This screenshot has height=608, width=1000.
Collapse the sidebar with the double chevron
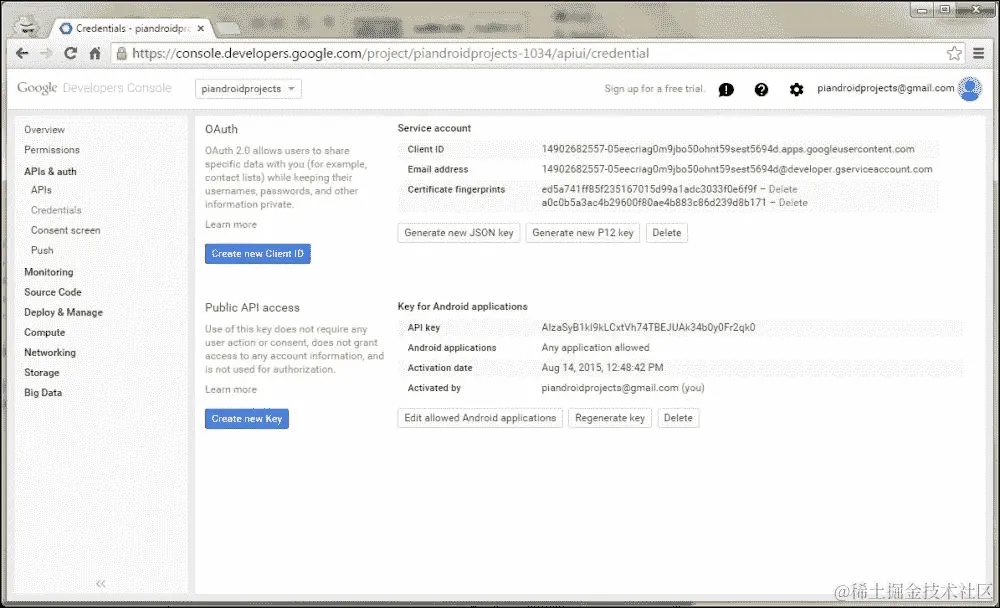[101, 584]
